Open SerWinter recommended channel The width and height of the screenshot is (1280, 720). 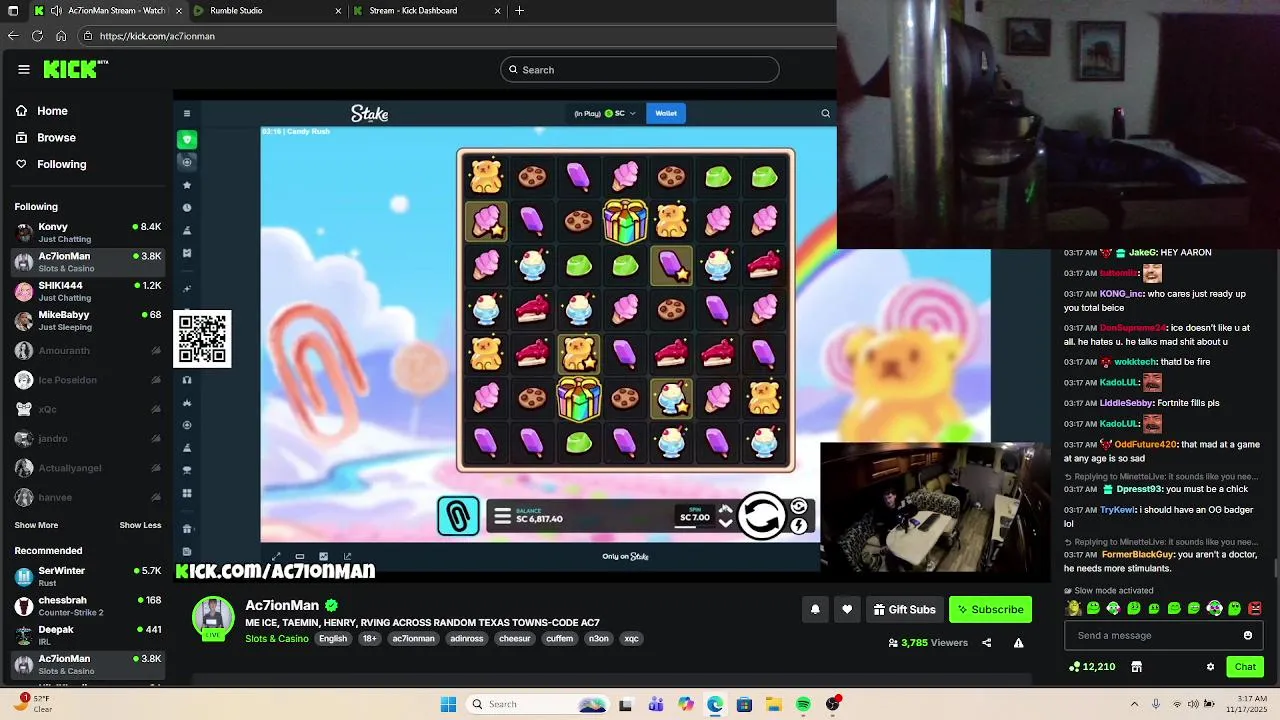(88, 576)
